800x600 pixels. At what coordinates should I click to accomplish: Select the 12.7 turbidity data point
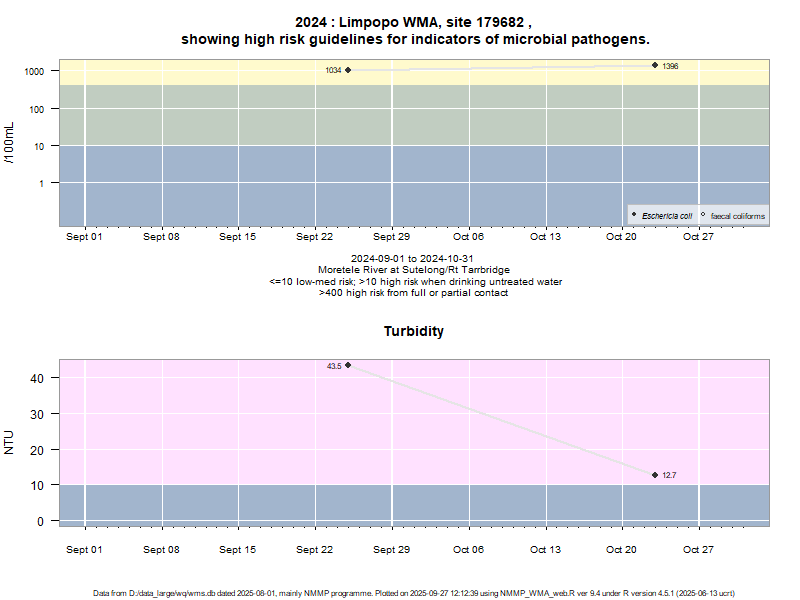click(x=655, y=475)
